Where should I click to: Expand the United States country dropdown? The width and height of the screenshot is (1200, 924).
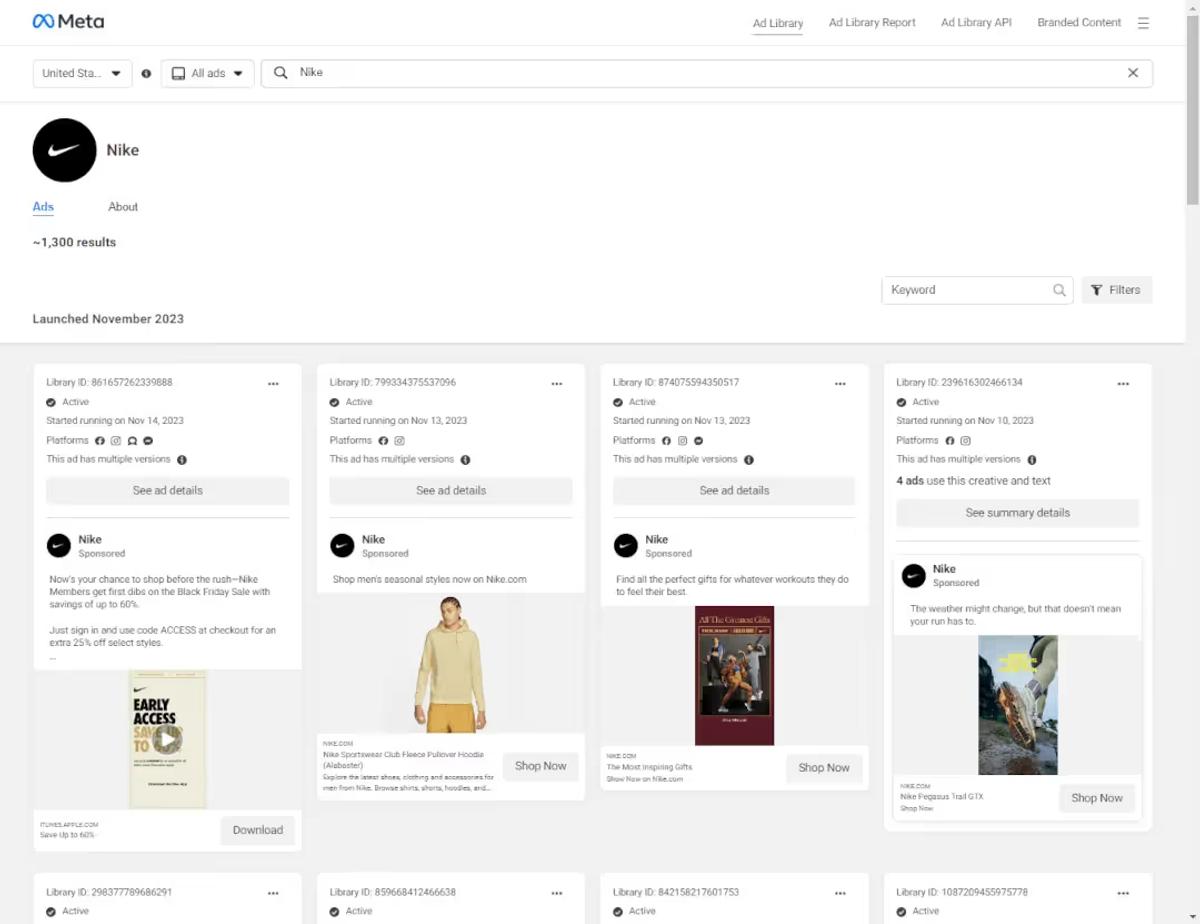82,73
